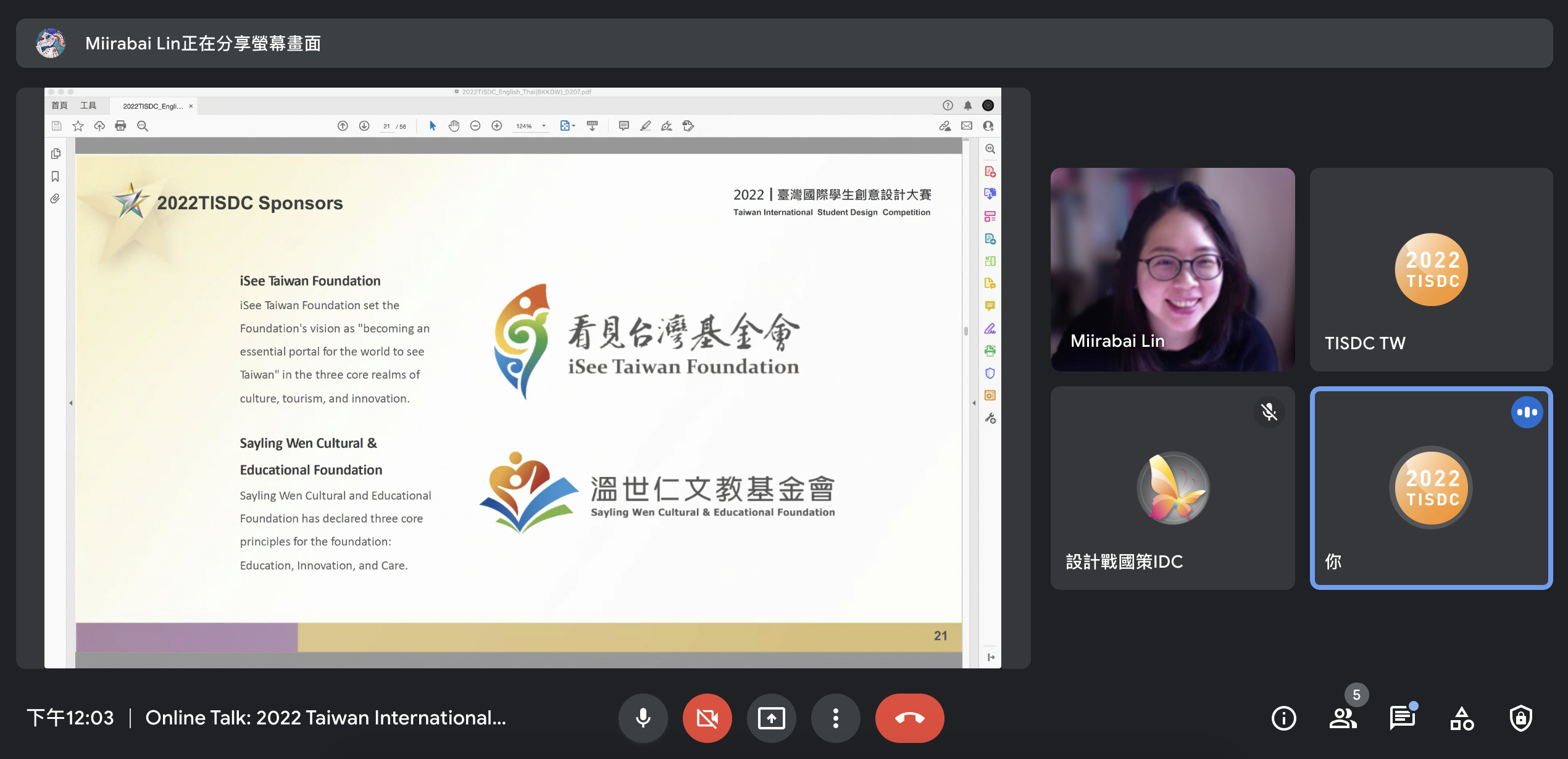Hang up with the red leave call button
1568x759 pixels.
point(909,718)
